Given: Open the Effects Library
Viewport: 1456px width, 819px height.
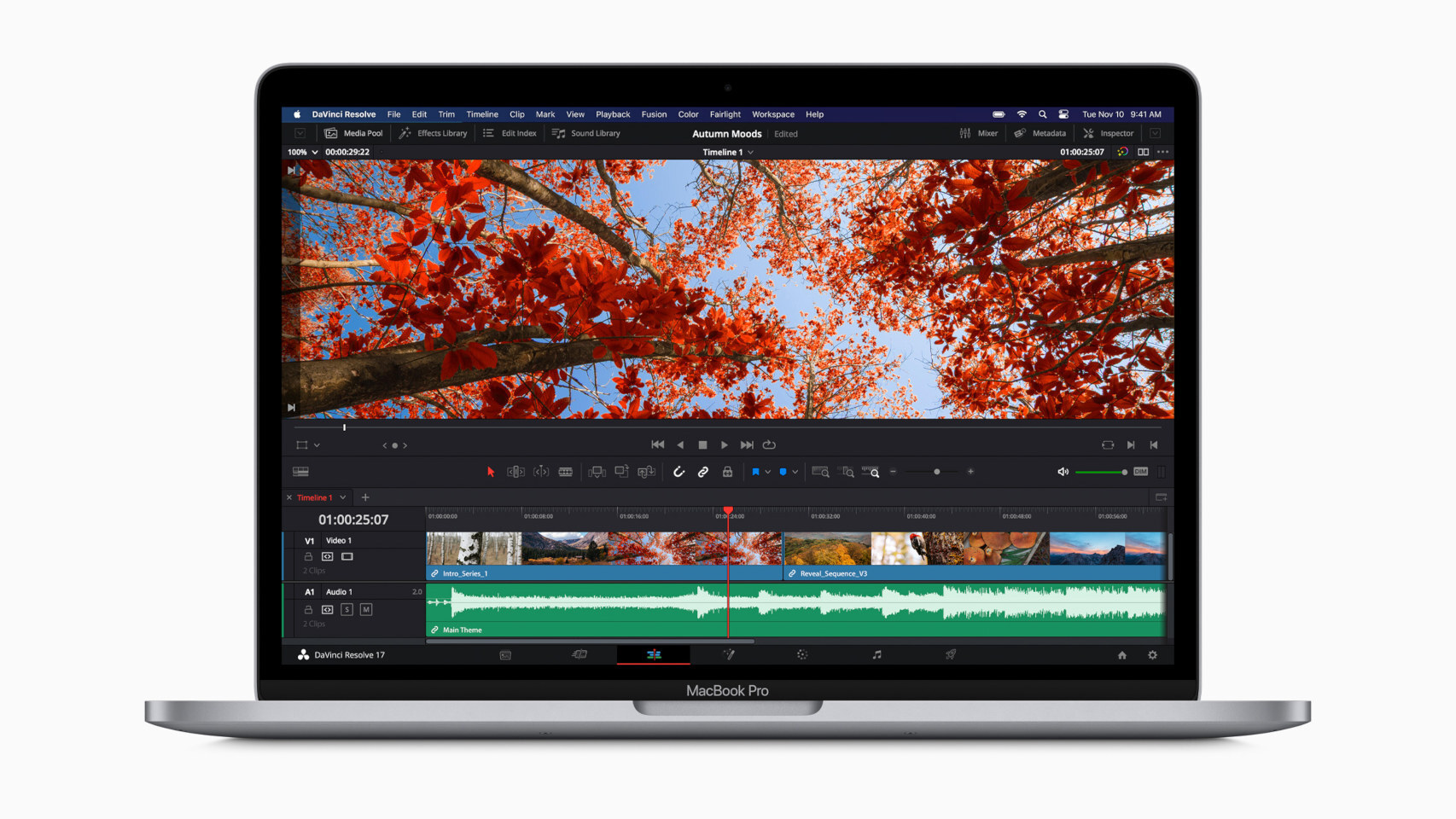Looking at the screenshot, I should tap(433, 133).
